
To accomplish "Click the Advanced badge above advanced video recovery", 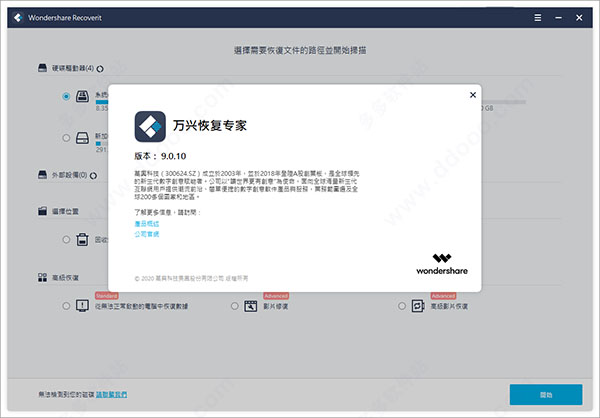I will pyautogui.click(x=443, y=296).
